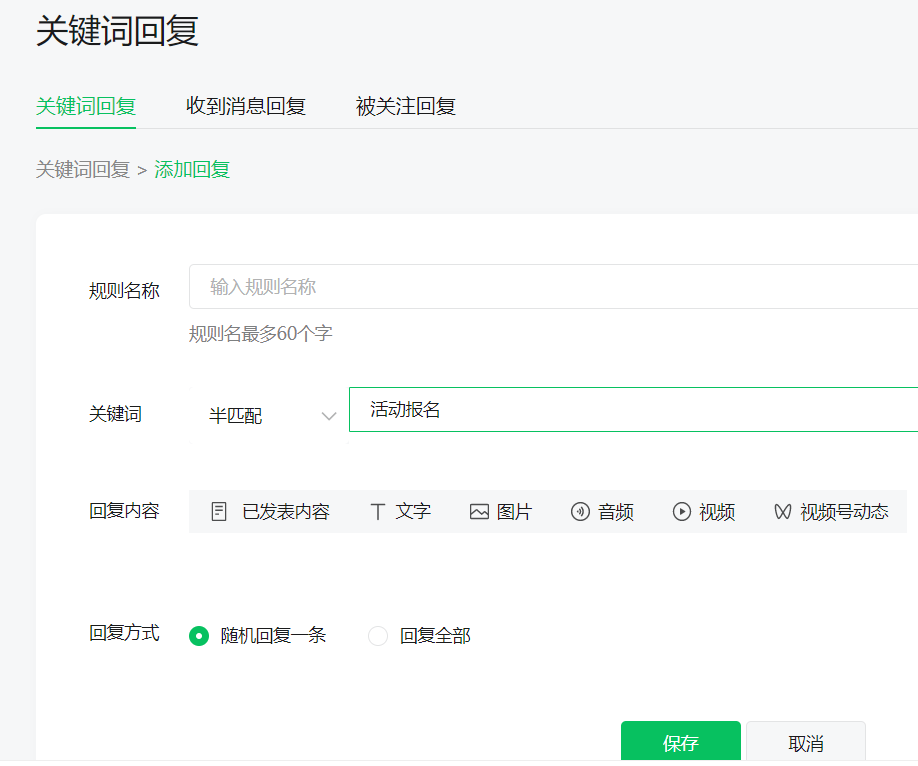
Task: Click the 取消 cancel button
Action: point(806,743)
